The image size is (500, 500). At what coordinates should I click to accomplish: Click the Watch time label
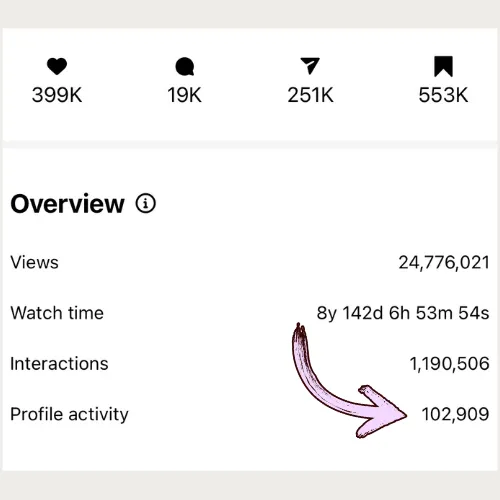pyautogui.click(x=57, y=313)
